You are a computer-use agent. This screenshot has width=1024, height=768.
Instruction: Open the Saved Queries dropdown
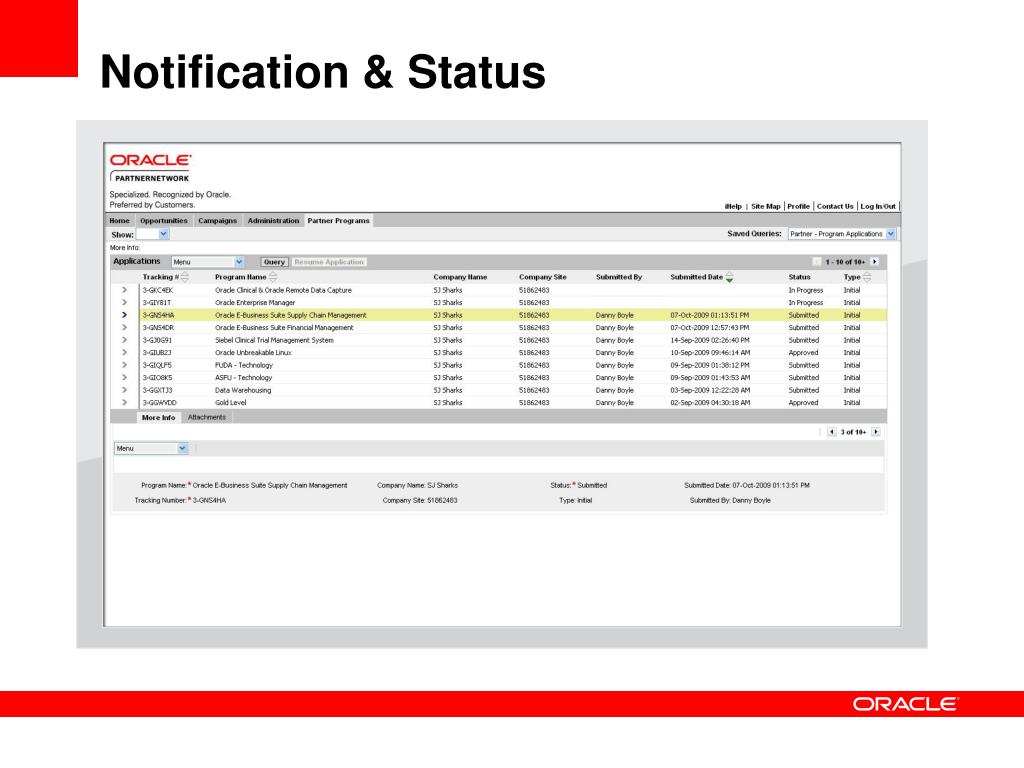coord(842,234)
